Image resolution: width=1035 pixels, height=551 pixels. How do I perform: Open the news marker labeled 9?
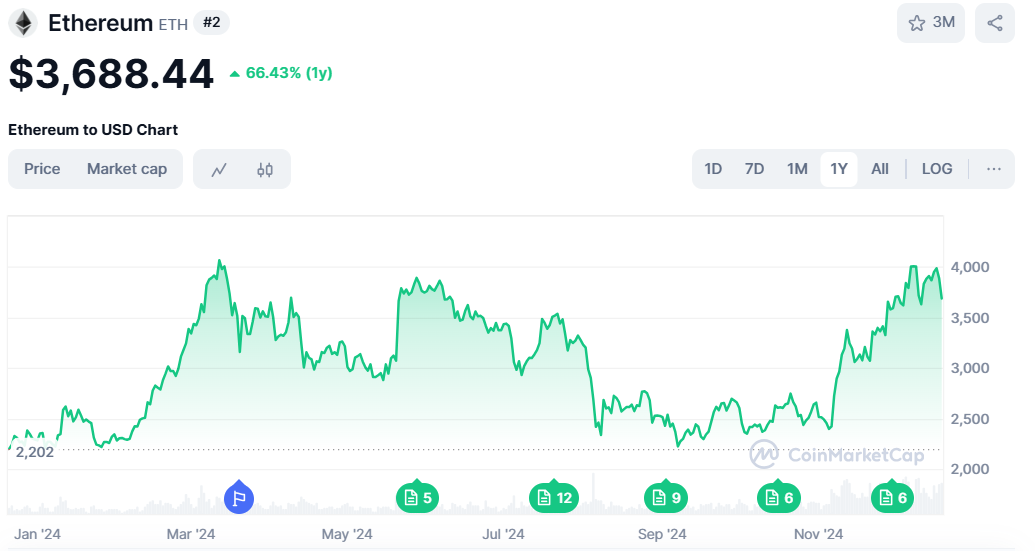[x=667, y=497]
